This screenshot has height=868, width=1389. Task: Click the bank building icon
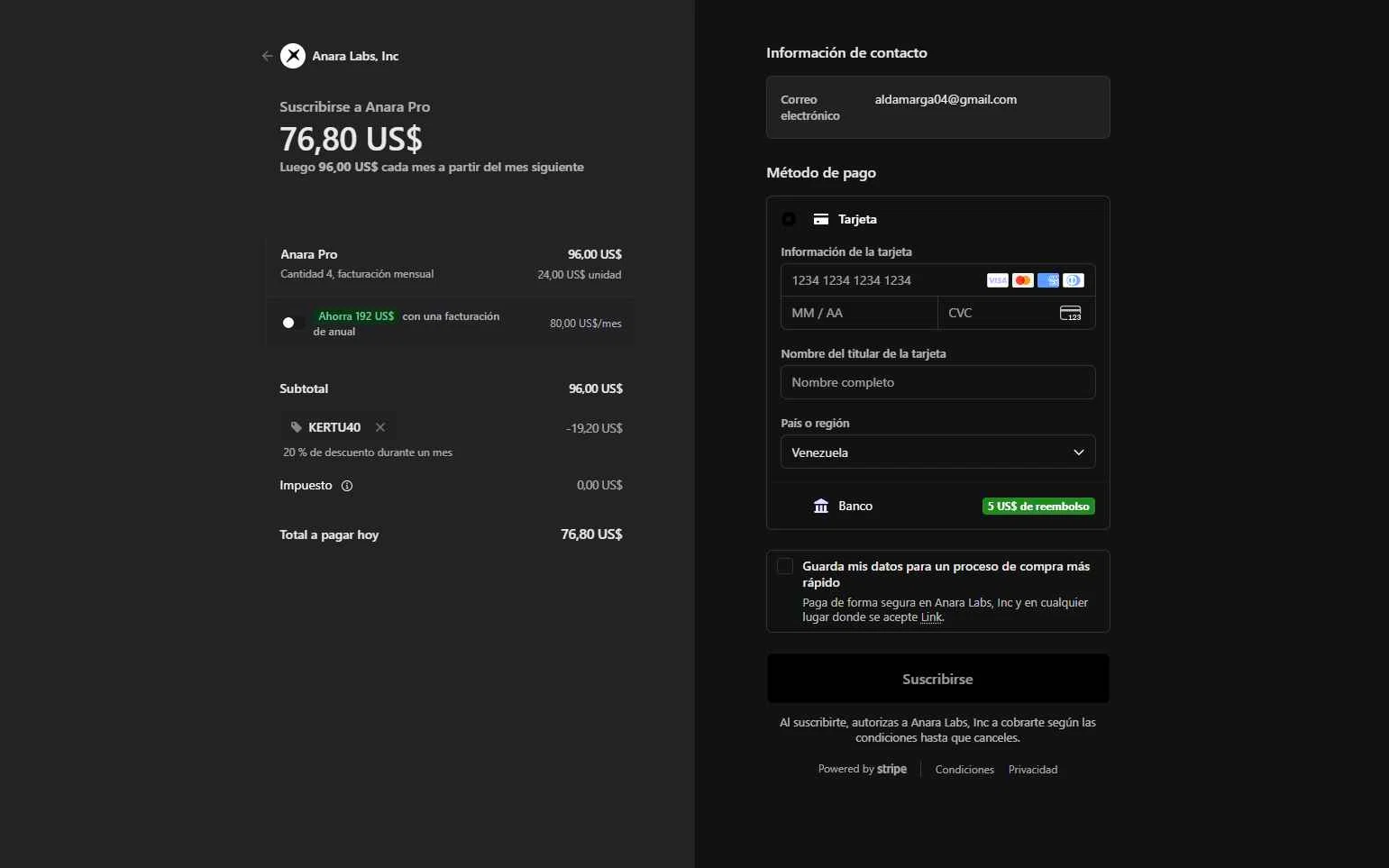(x=821, y=506)
